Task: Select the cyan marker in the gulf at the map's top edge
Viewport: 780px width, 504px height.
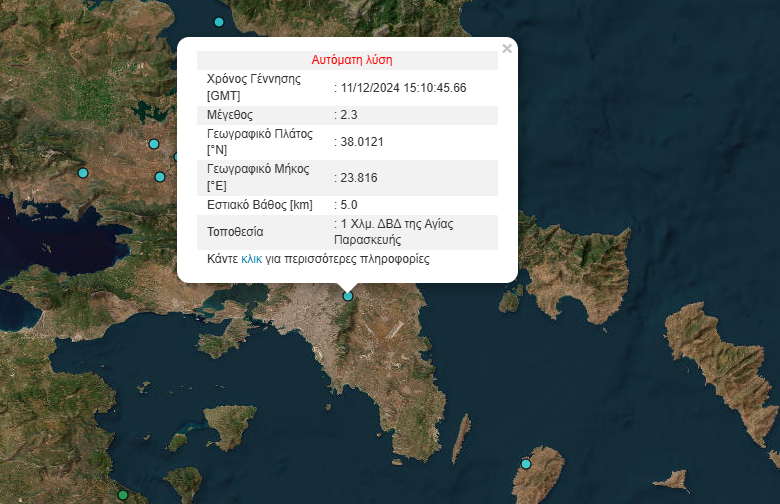Action: [x=219, y=21]
